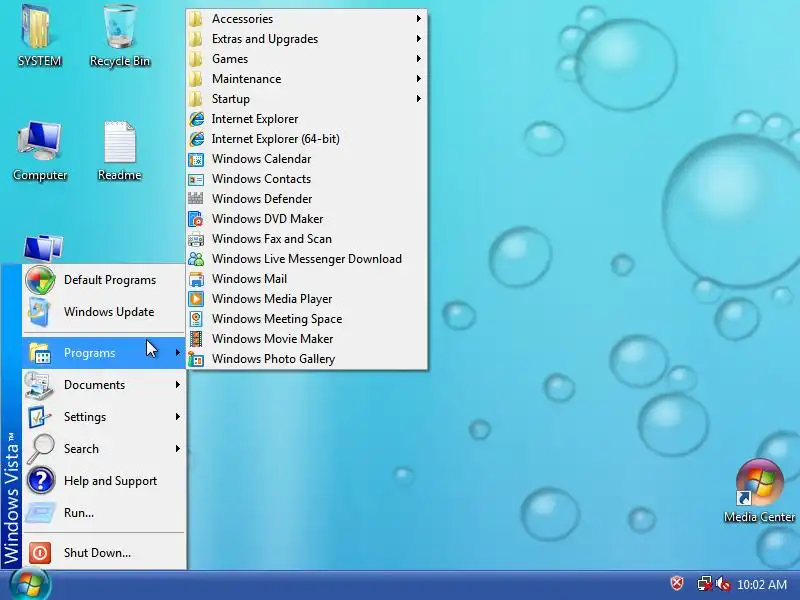Click the Windows Media Player icon
800x600 pixels.
pyautogui.click(x=196, y=299)
